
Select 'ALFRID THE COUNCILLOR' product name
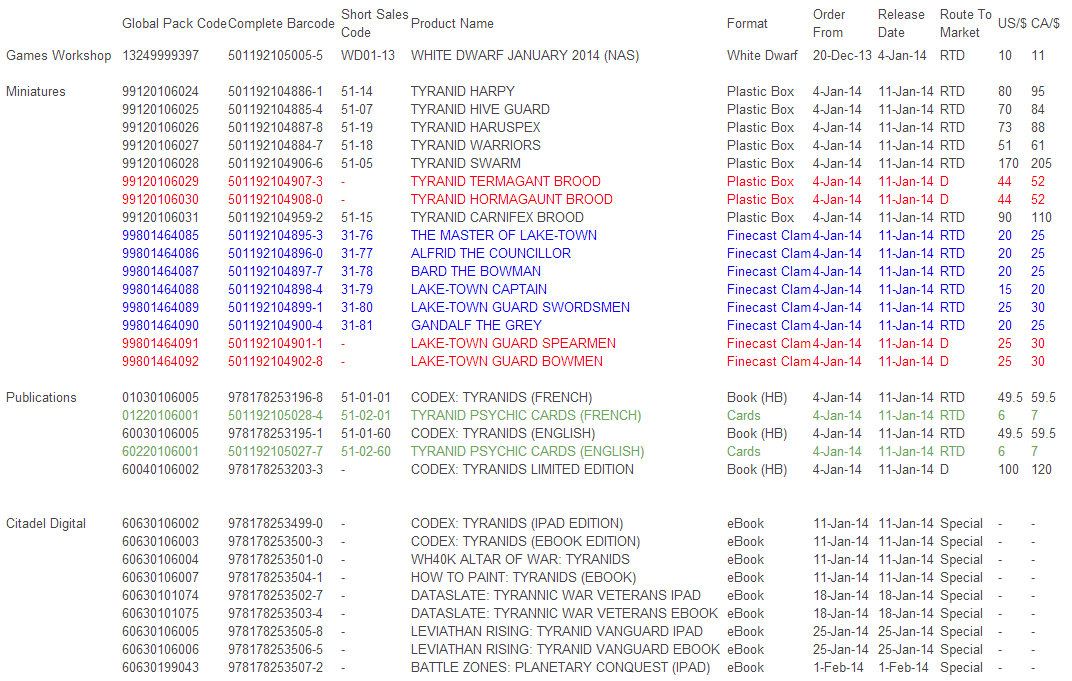tap(490, 254)
